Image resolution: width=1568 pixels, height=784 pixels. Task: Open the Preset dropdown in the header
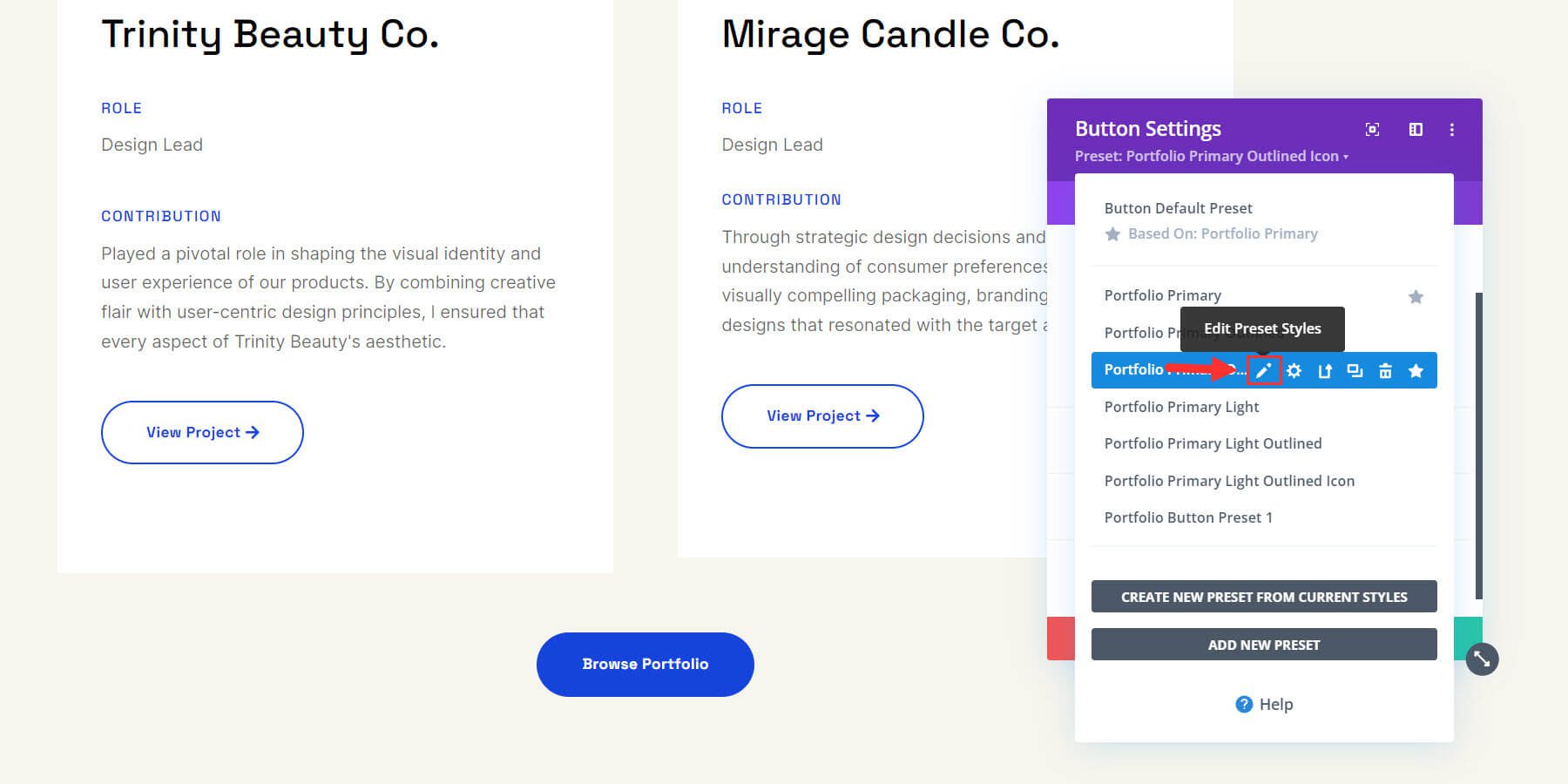click(x=1211, y=157)
